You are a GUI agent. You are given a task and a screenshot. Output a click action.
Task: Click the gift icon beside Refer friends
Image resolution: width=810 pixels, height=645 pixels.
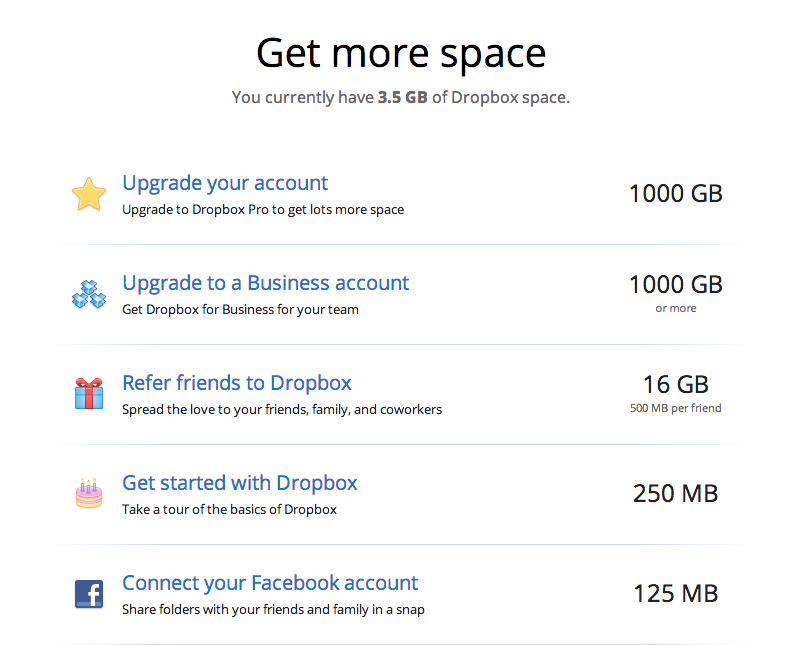[x=88, y=393]
